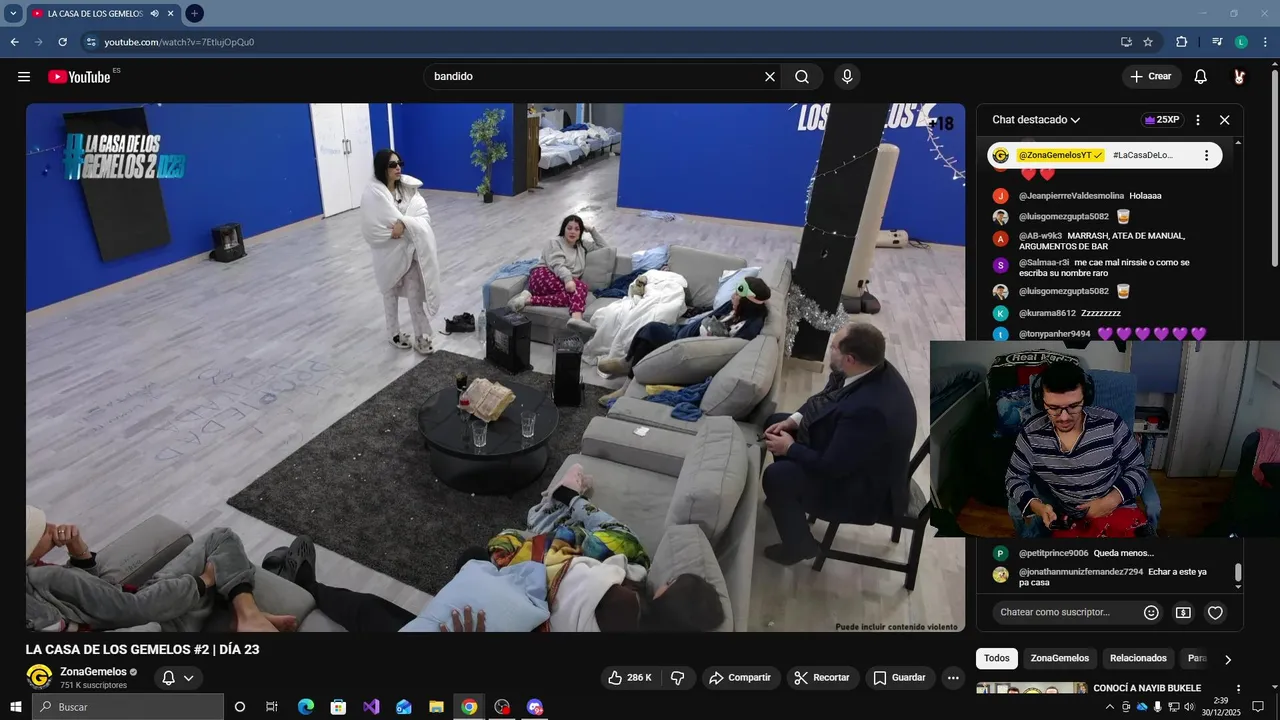Image resolution: width=1280 pixels, height=720 pixels.
Task: Reload the page in browser
Action: coord(62,42)
